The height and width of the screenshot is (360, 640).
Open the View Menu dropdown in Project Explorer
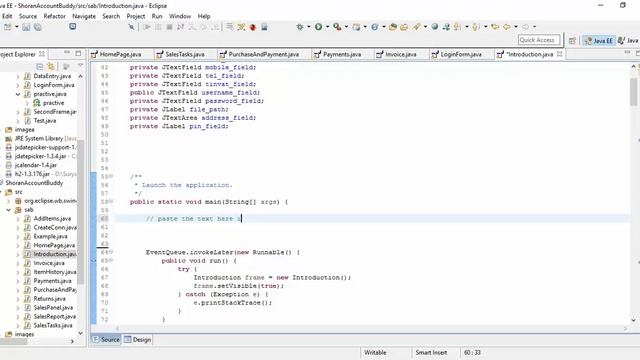click(x=80, y=66)
